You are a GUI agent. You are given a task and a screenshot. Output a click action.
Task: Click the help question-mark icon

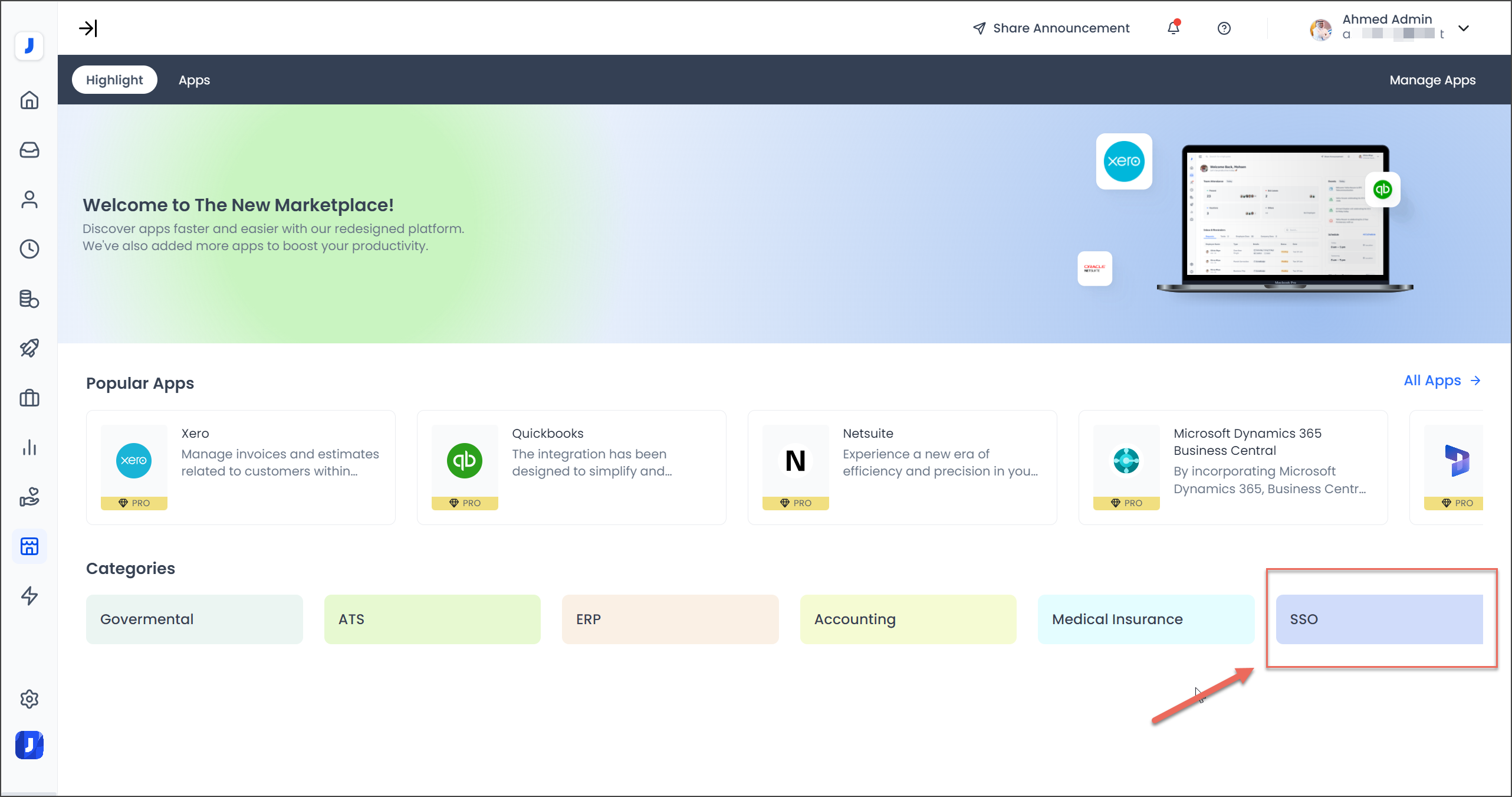pos(1224,28)
